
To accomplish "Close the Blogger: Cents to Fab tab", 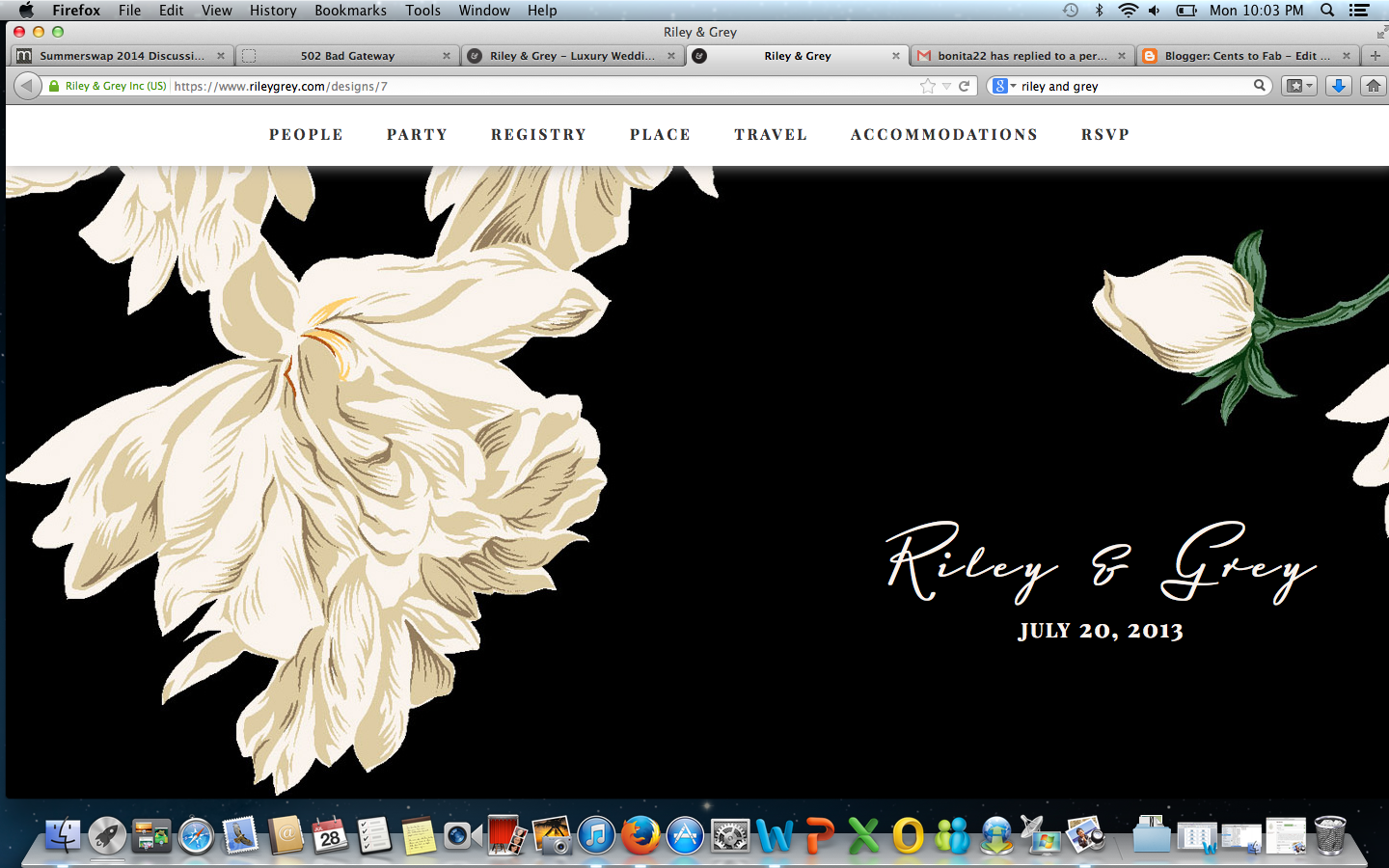I will 1347,56.
